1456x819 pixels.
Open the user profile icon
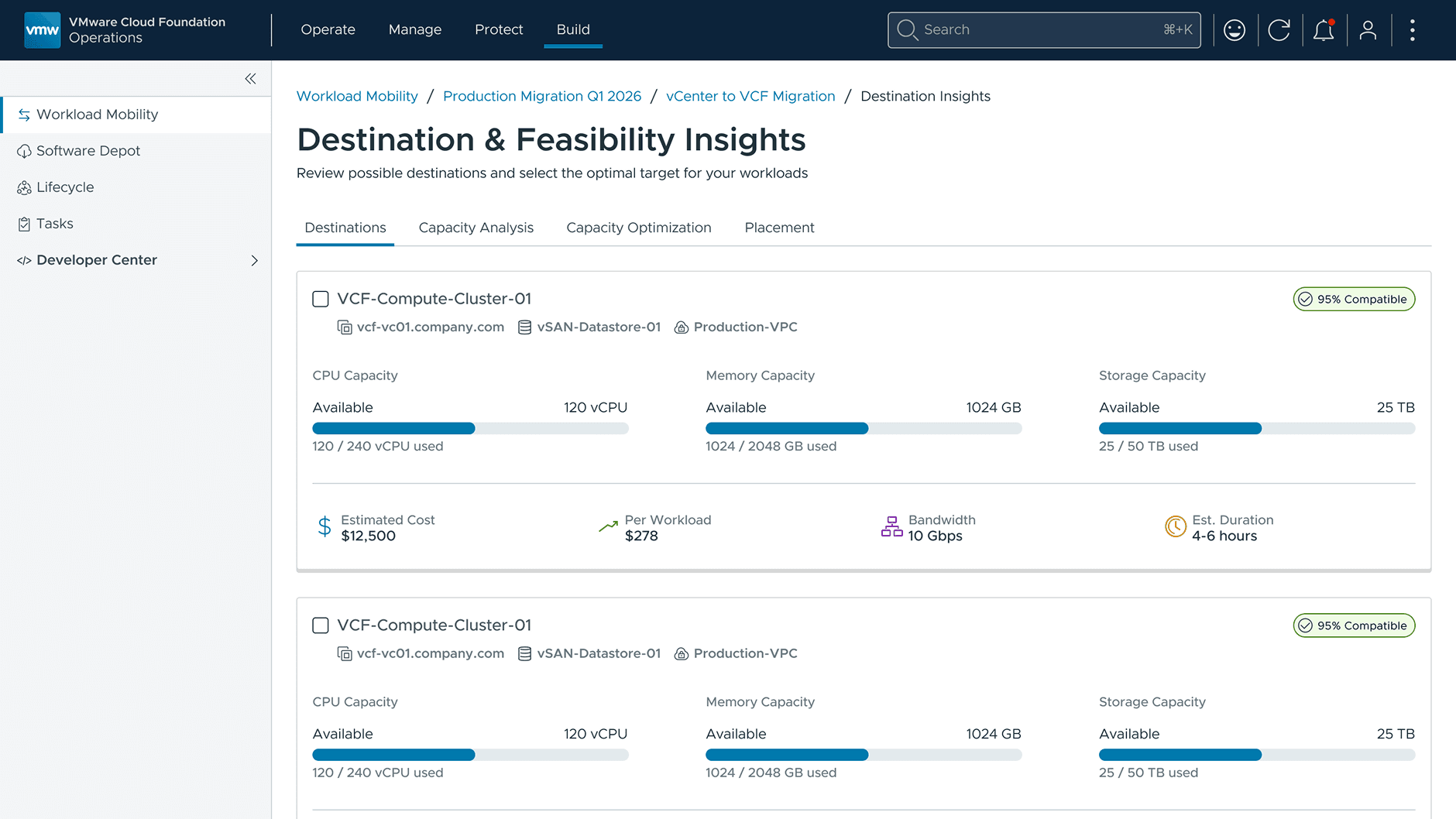(1368, 30)
